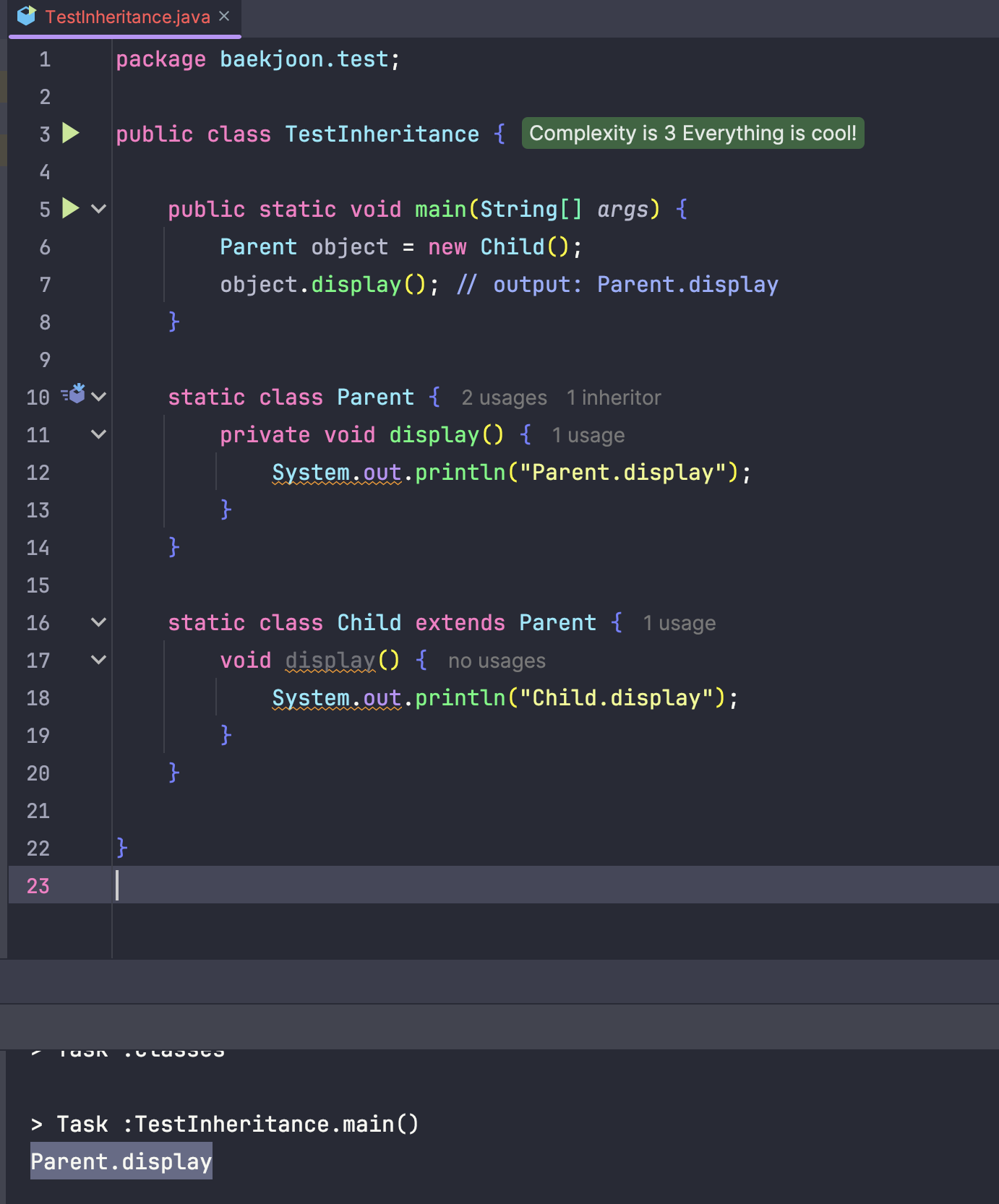The width and height of the screenshot is (999, 1204).
Task: Run main method from line 5 gutter
Action: pos(70,209)
